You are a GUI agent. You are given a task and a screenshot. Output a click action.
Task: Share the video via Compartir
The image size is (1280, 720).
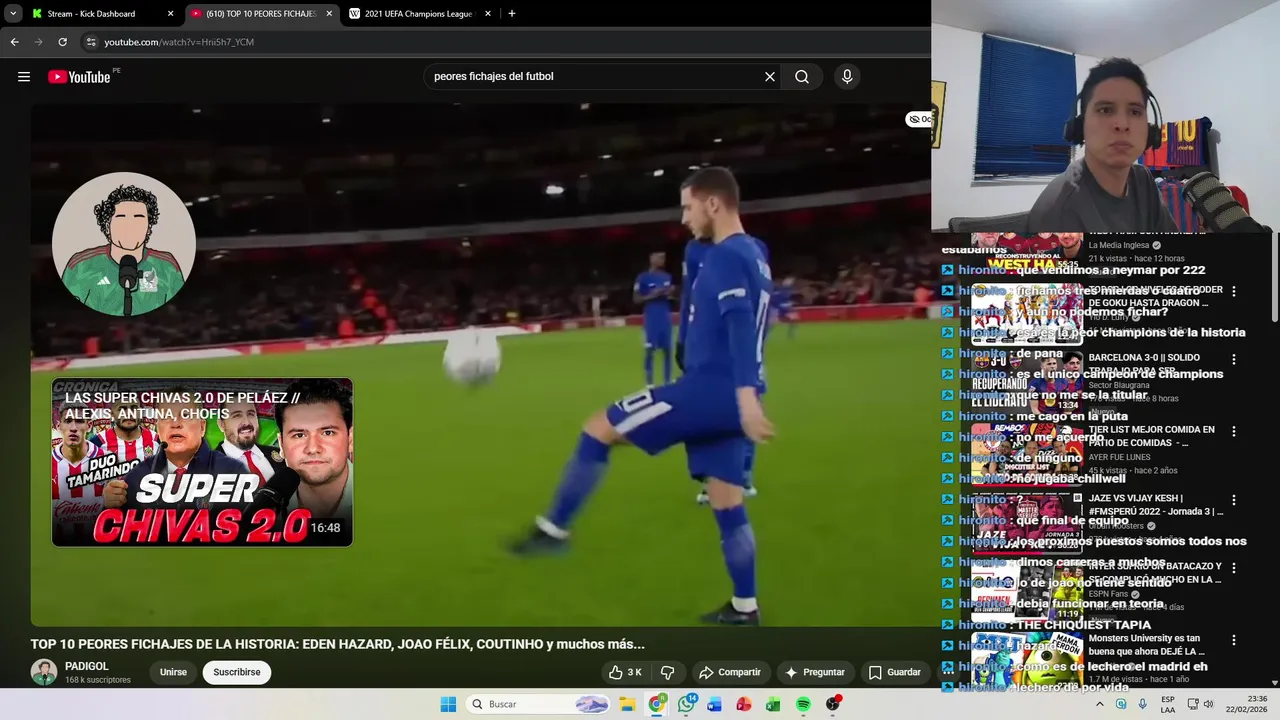click(730, 672)
